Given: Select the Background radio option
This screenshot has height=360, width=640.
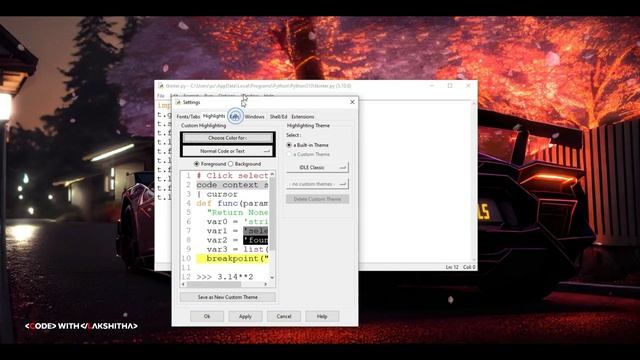Looking at the screenshot, I should 244,164.
